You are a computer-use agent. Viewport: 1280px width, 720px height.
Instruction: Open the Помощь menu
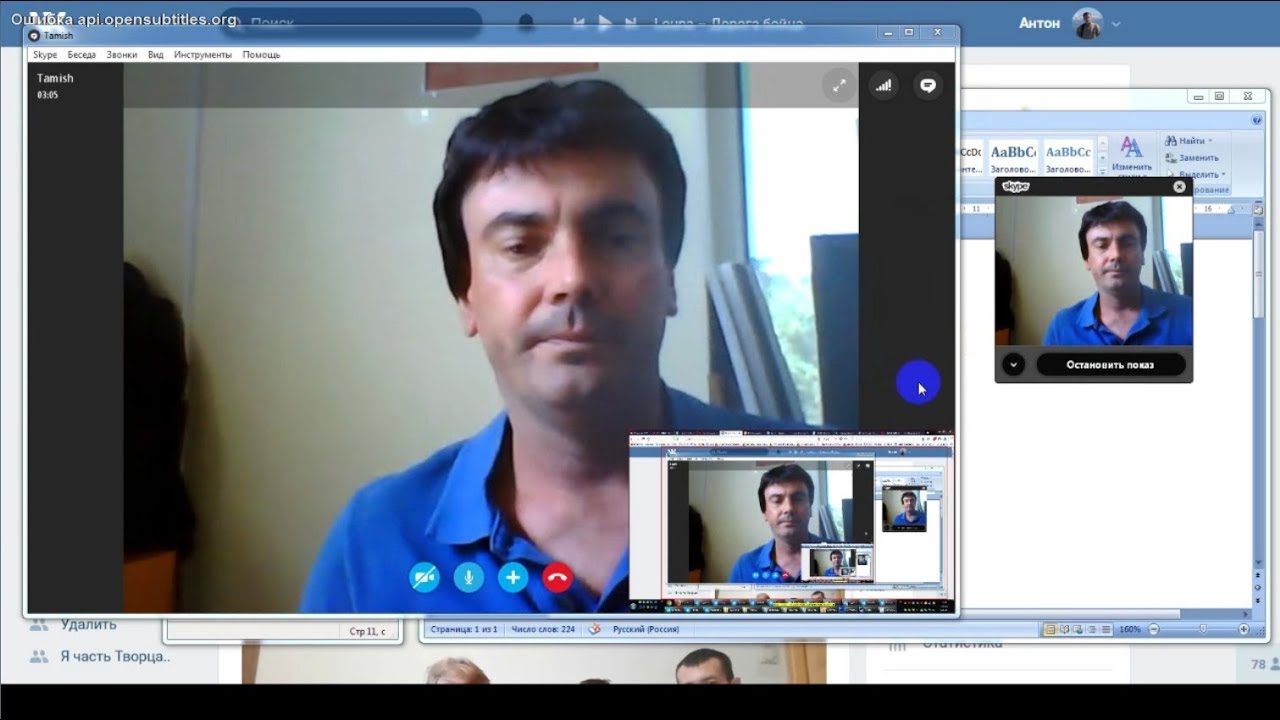tap(261, 55)
